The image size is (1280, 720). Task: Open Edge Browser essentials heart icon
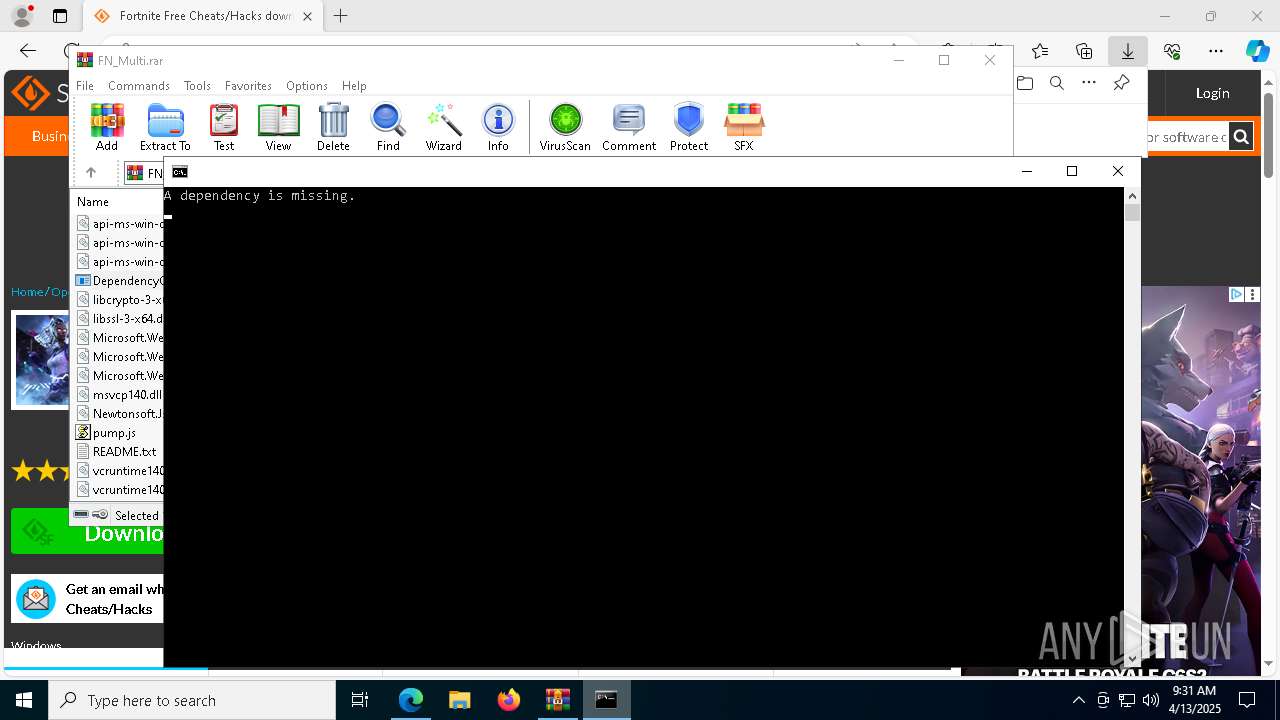[x=1172, y=51]
